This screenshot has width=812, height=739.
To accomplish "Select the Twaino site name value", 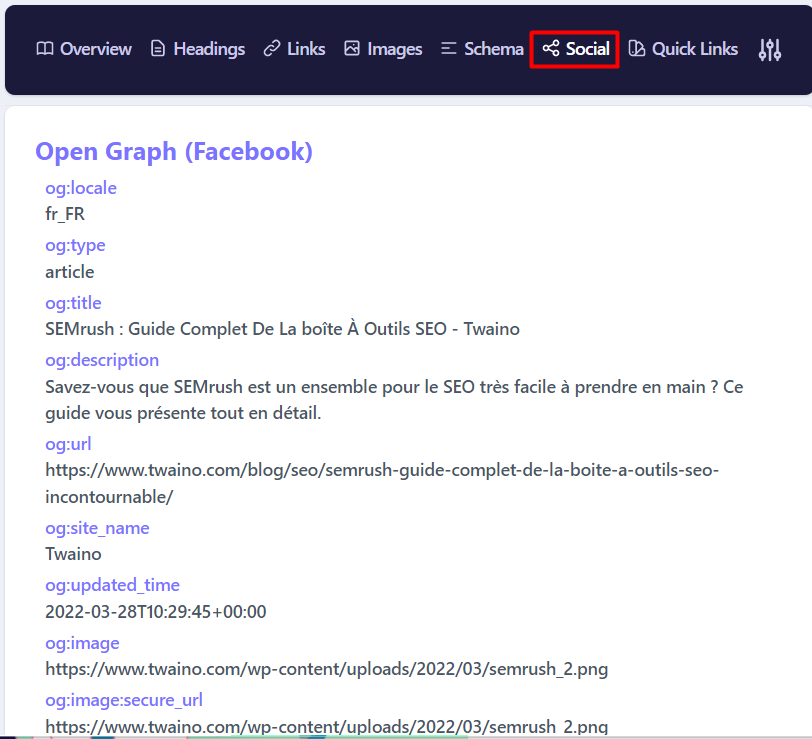I will pyautogui.click(x=74, y=554).
